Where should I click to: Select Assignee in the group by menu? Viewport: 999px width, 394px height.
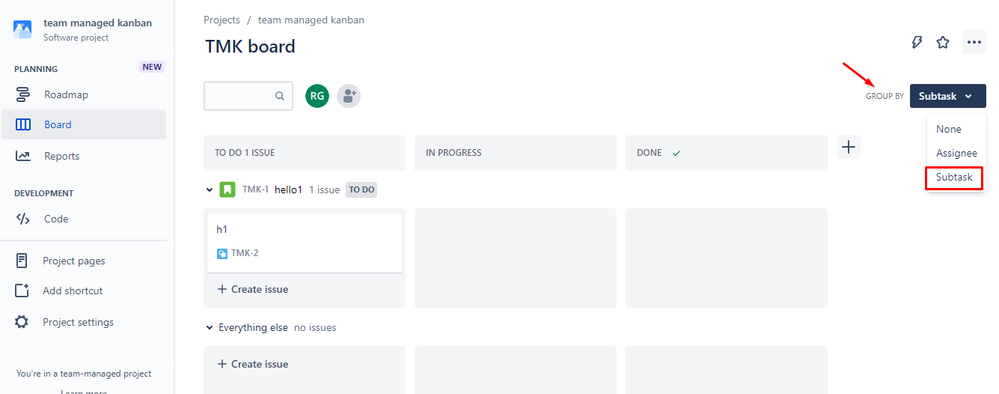click(956, 153)
